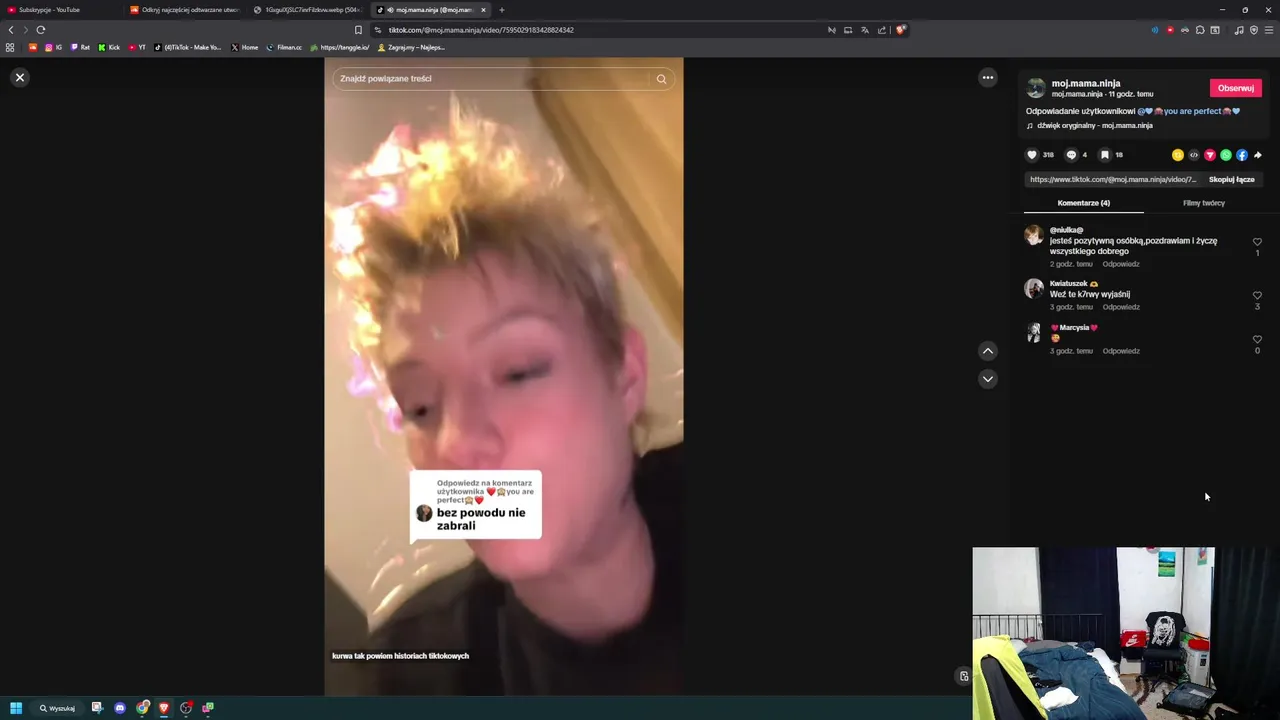
Task: Reply to @niulka@ comment via Odpowiedz
Action: click(1121, 264)
